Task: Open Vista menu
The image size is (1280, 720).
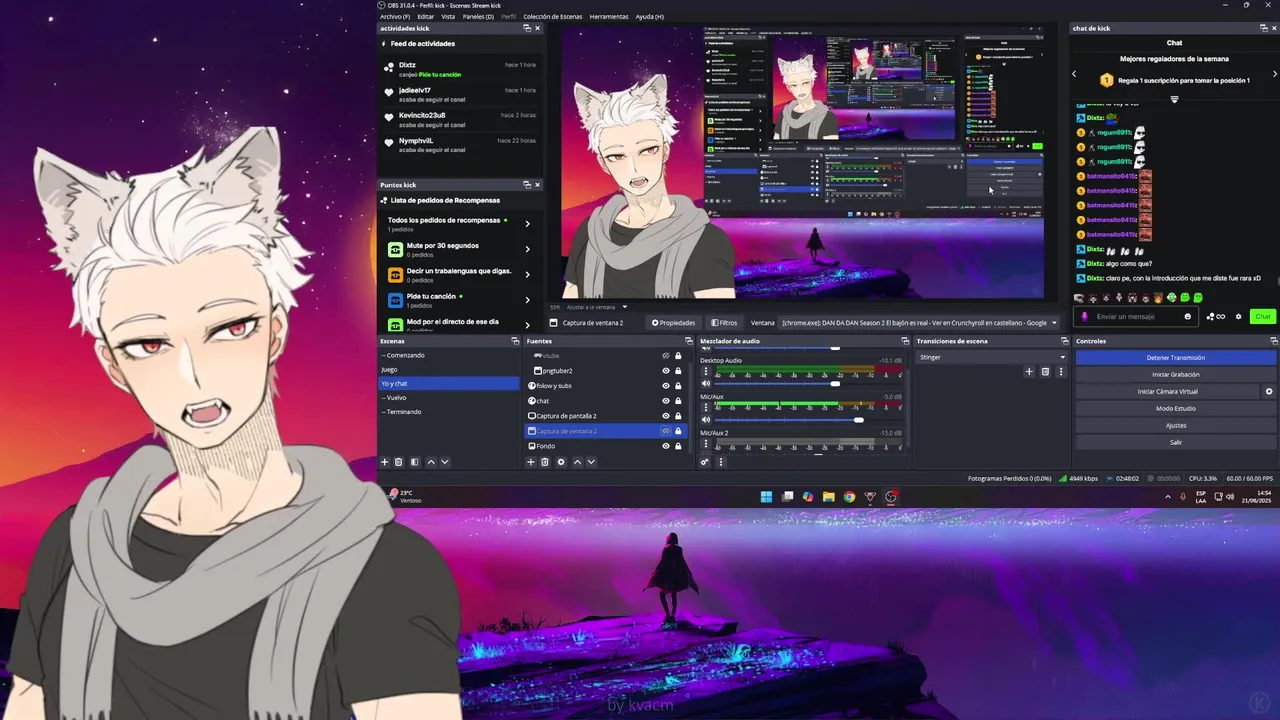Action: pos(448,17)
